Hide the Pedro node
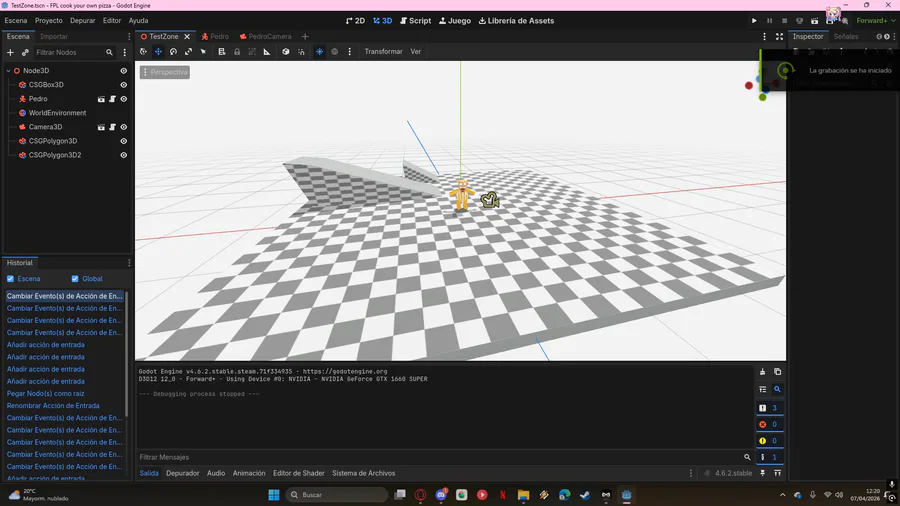Image resolution: width=900 pixels, height=506 pixels. point(123,99)
